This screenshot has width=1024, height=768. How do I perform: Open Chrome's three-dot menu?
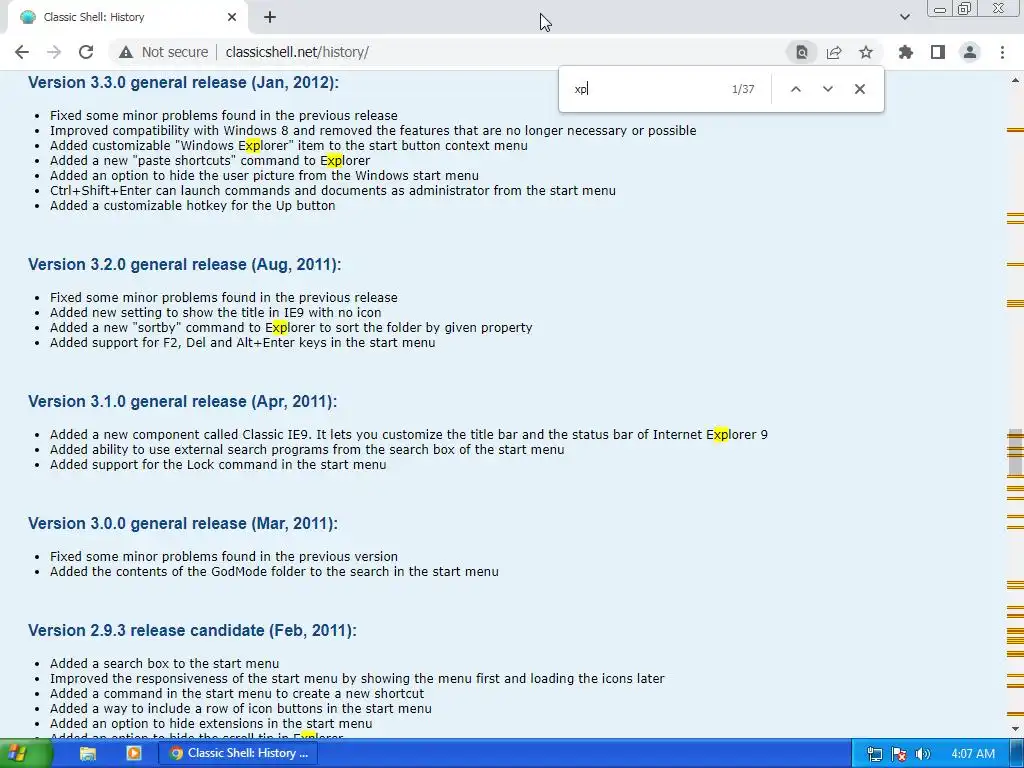click(1002, 52)
